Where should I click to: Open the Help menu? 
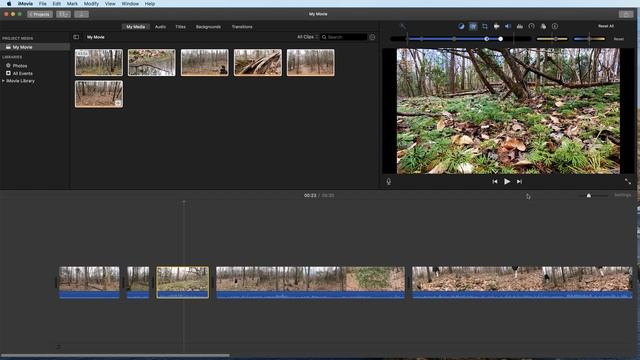click(x=150, y=4)
